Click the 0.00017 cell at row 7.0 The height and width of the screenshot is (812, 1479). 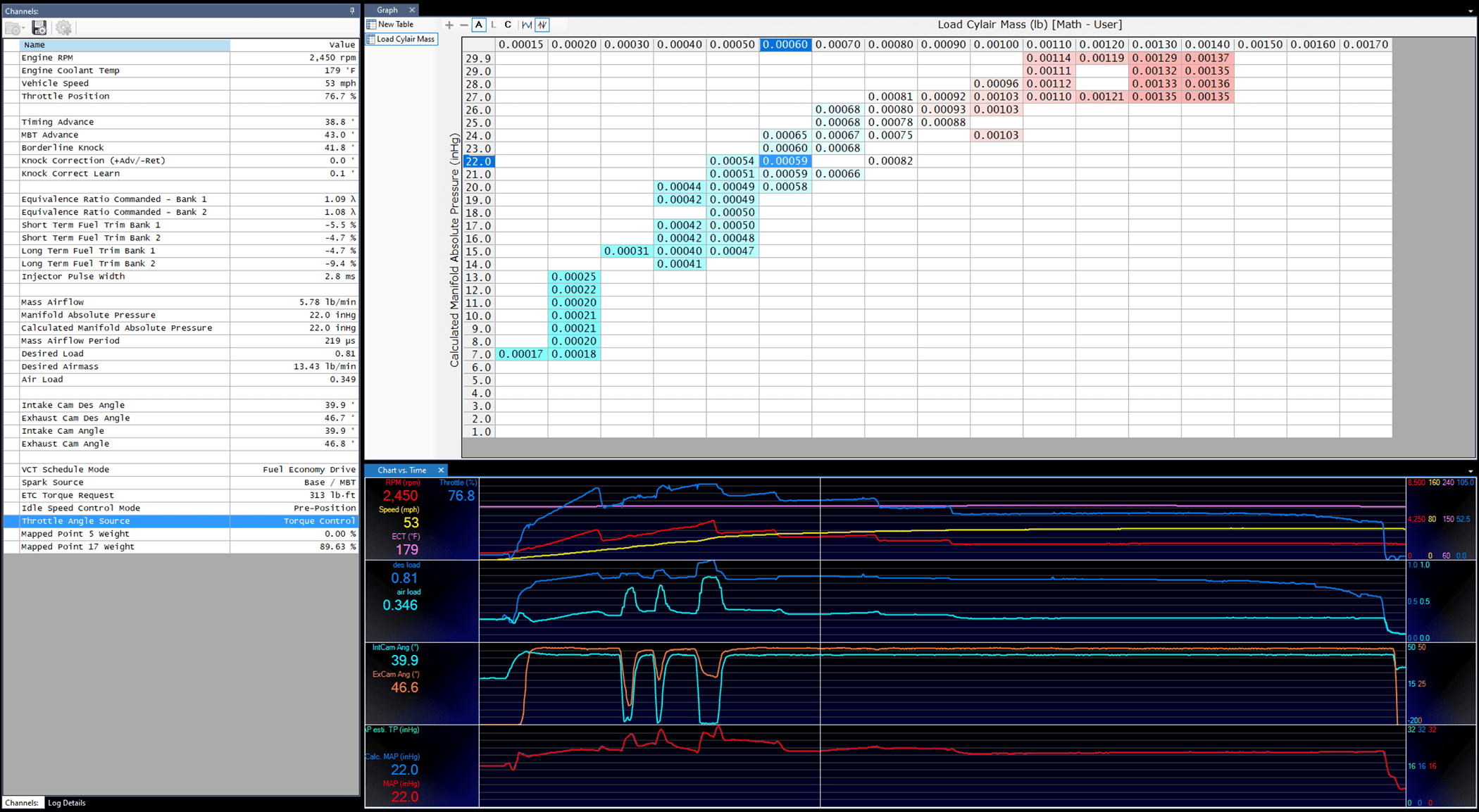click(x=521, y=354)
